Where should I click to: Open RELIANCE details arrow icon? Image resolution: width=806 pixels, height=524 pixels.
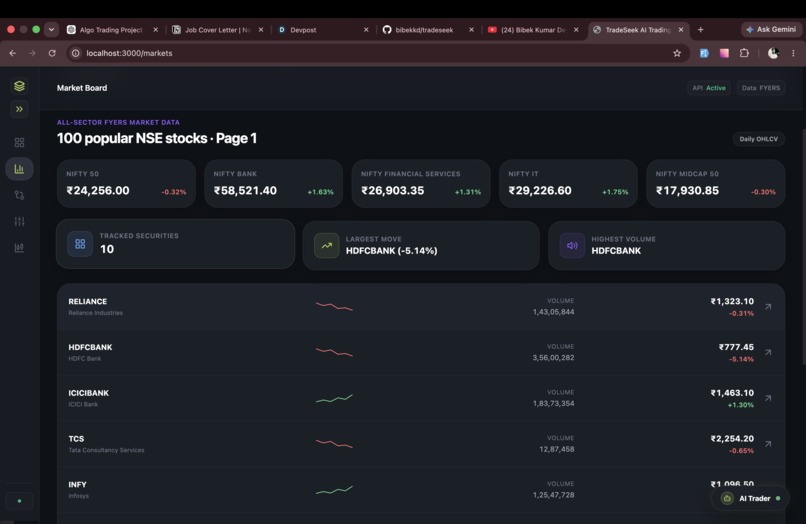pos(768,306)
